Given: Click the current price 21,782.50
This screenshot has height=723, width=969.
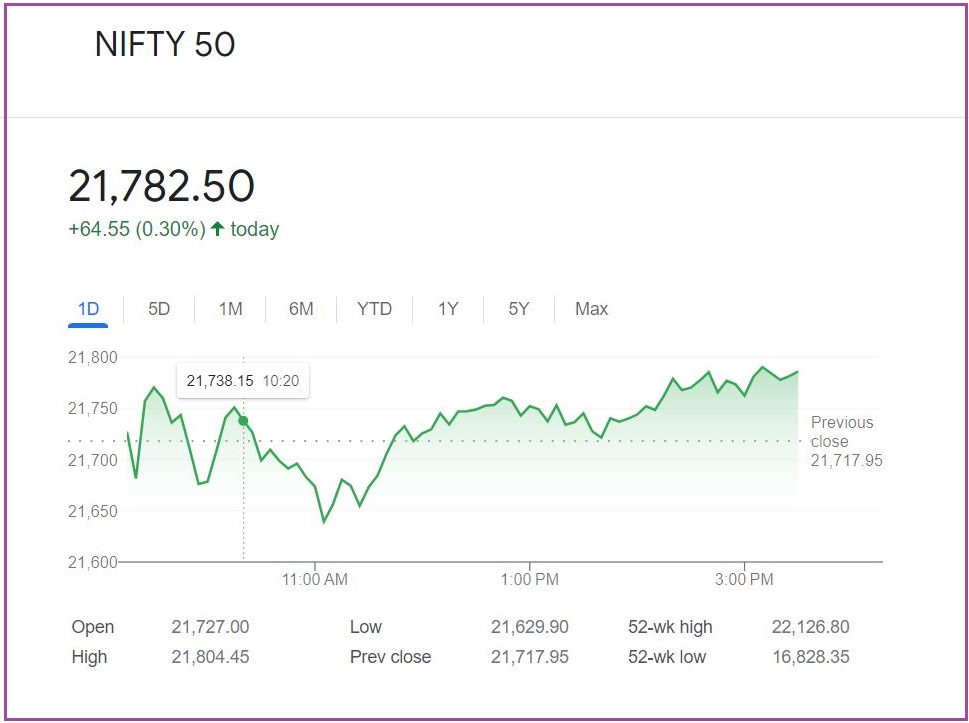Looking at the screenshot, I should click(x=161, y=187).
